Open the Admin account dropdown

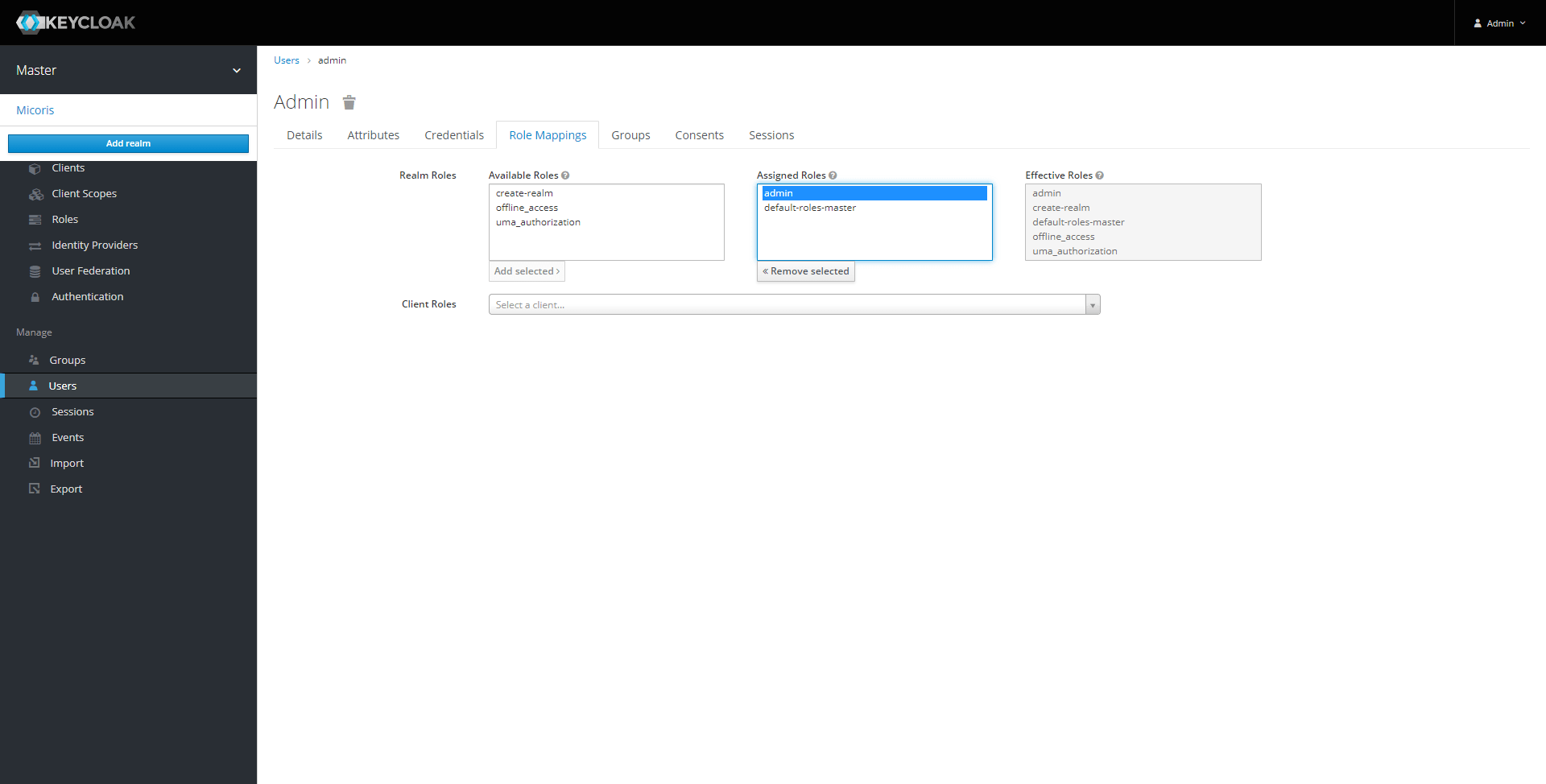[1499, 23]
